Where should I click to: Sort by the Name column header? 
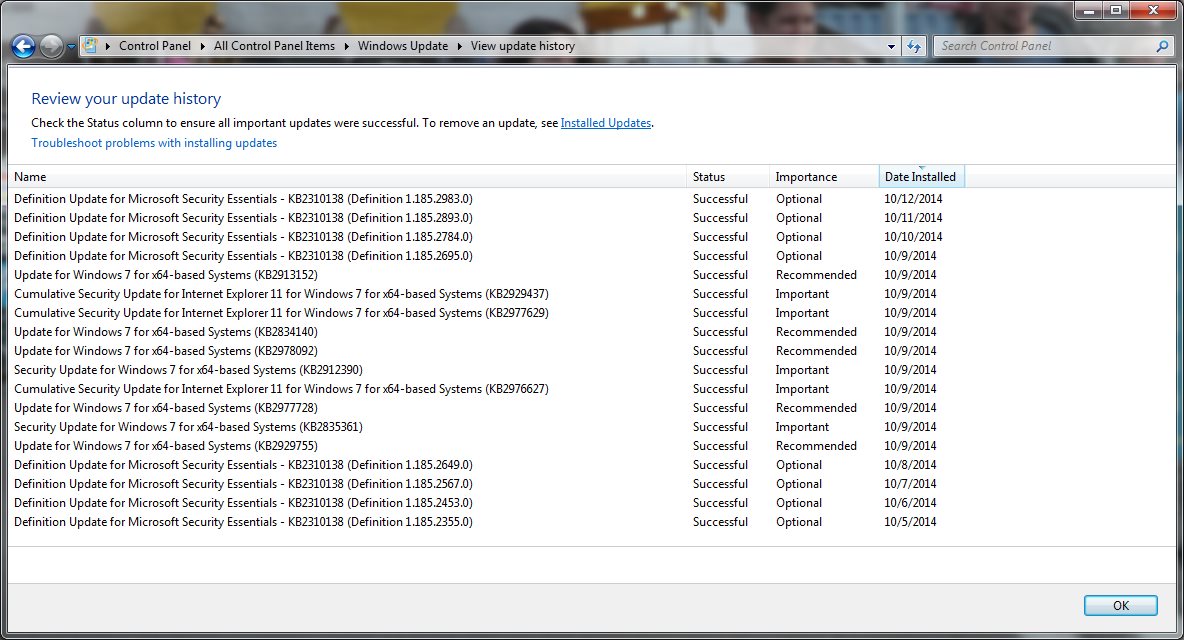tap(347, 177)
